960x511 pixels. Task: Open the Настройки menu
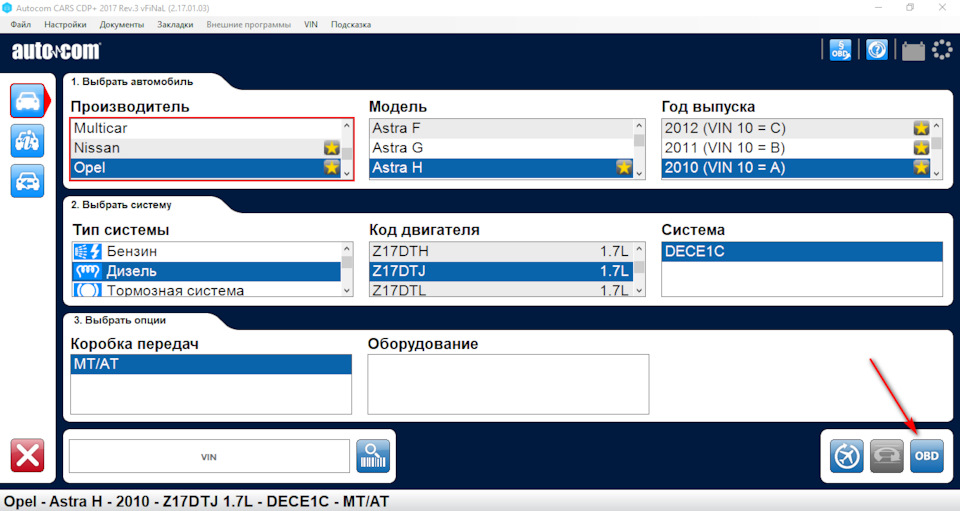click(65, 24)
